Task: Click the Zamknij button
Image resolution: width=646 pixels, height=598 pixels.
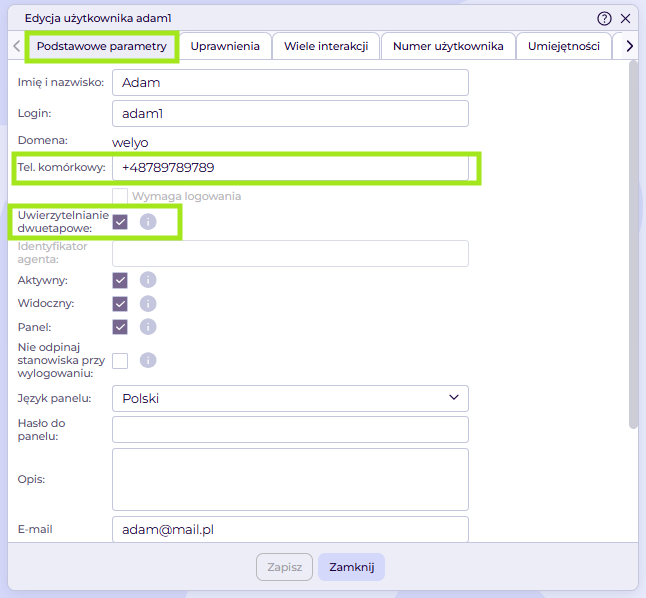Action: [351, 567]
